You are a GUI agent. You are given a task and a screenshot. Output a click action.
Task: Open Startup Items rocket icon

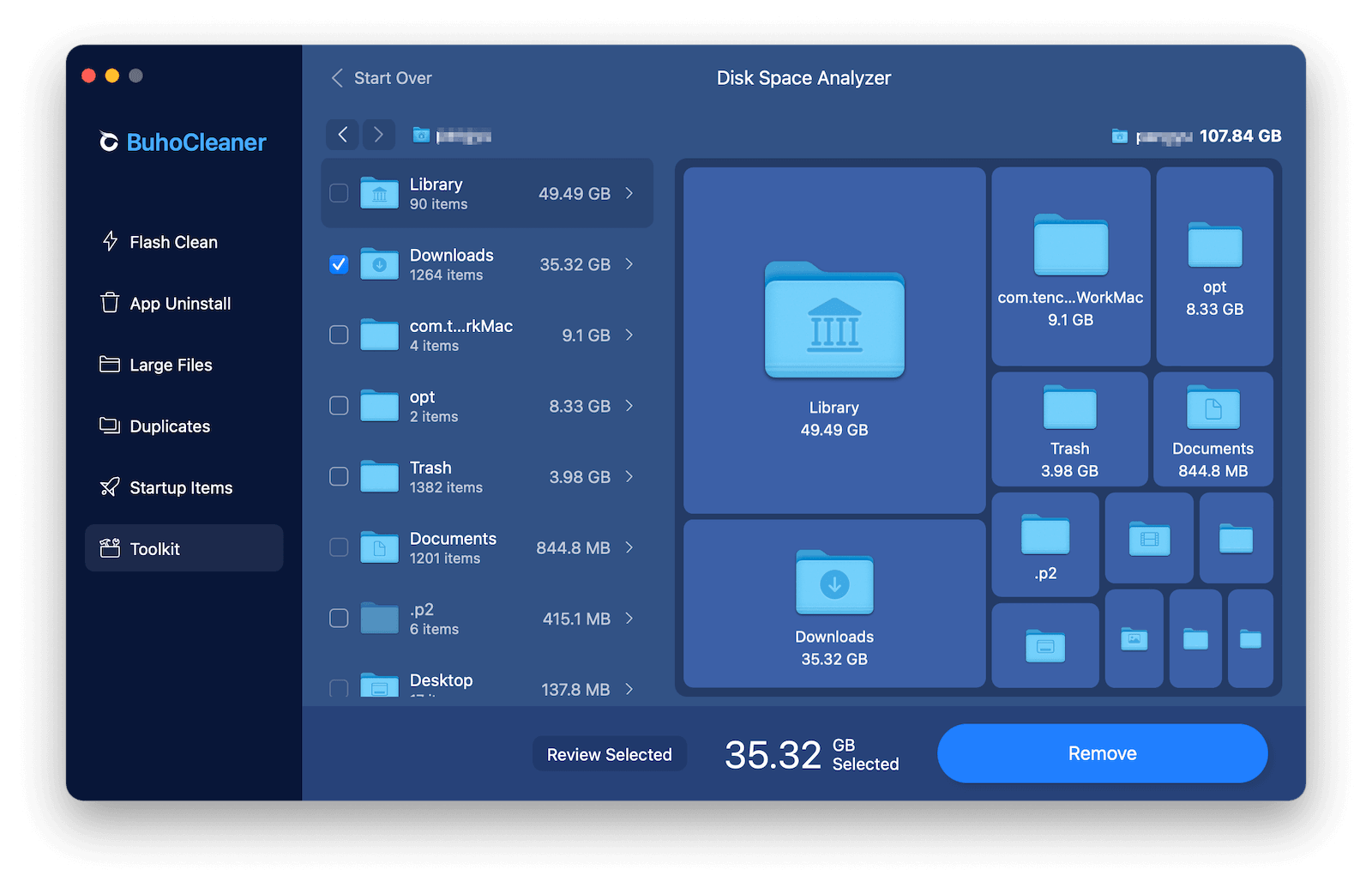coord(110,487)
